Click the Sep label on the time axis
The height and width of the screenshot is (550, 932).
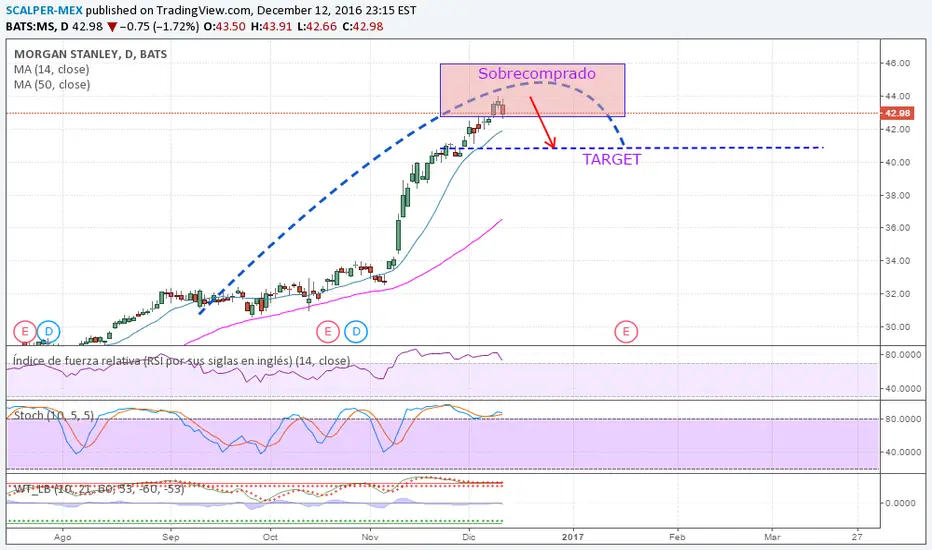171,537
